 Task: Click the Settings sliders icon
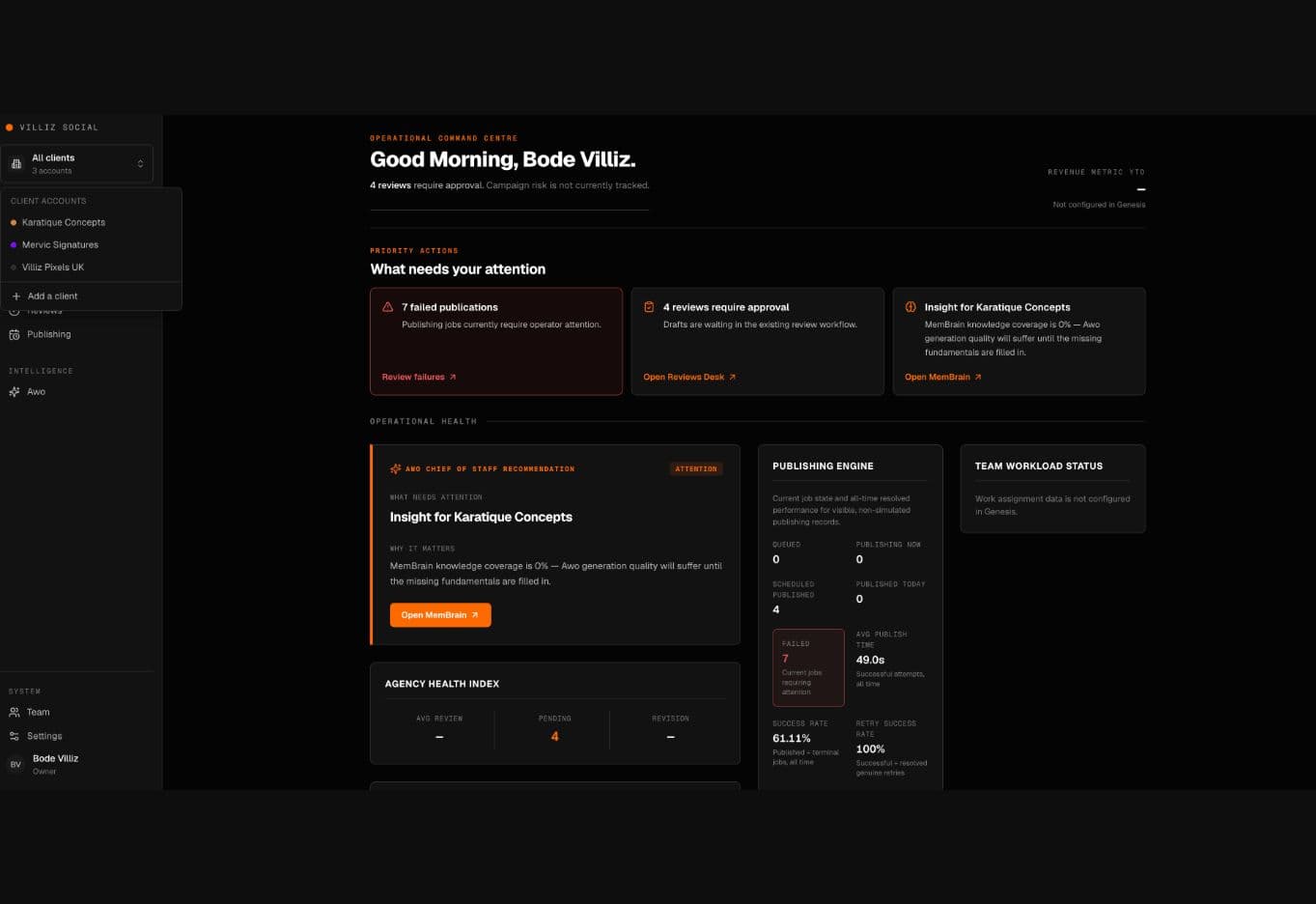(x=14, y=736)
